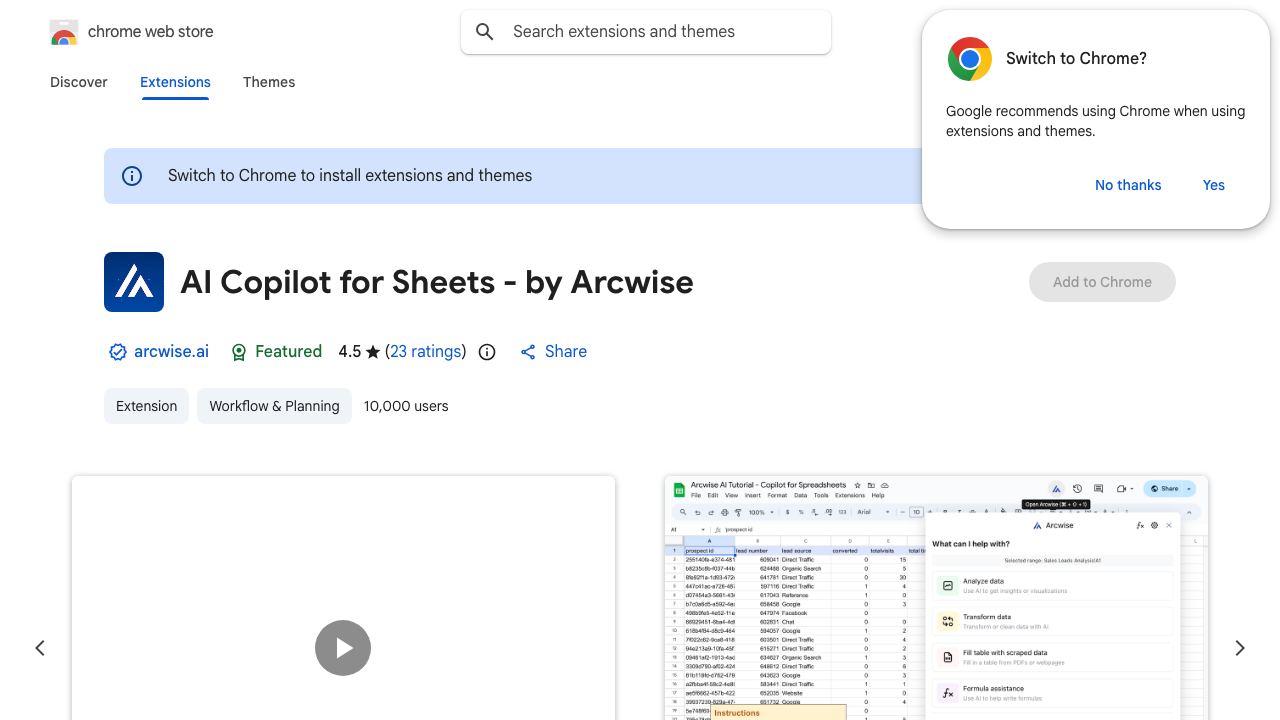
Task: Click the Add to Chrome button
Action: pyautogui.click(x=1102, y=282)
